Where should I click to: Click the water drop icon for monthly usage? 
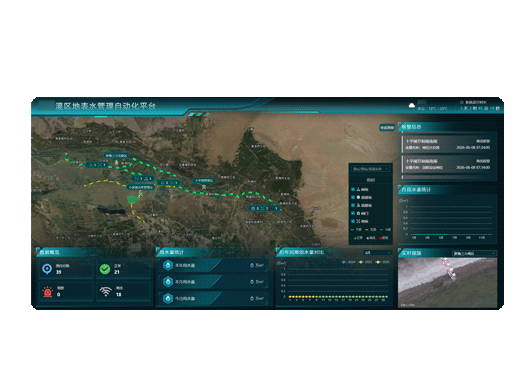(x=168, y=281)
